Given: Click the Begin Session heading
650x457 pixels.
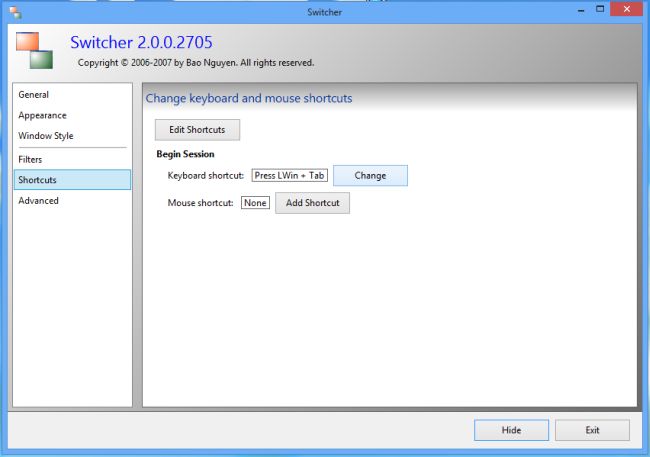Looking at the screenshot, I should coord(185,154).
